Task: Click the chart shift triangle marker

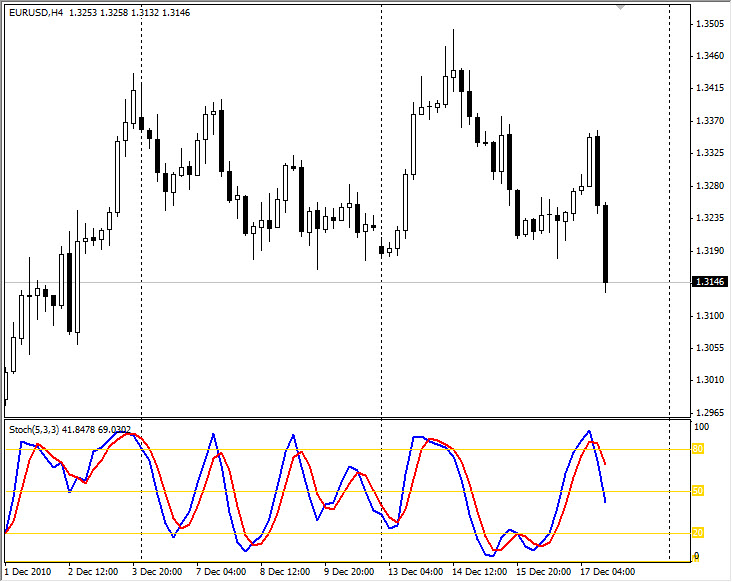Action: pos(620,7)
